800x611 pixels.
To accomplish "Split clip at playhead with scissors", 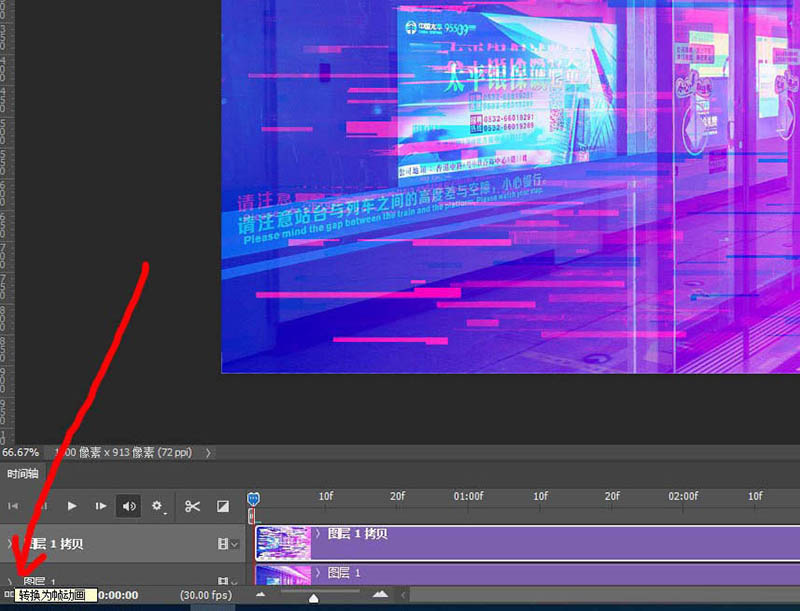I will tap(192, 506).
